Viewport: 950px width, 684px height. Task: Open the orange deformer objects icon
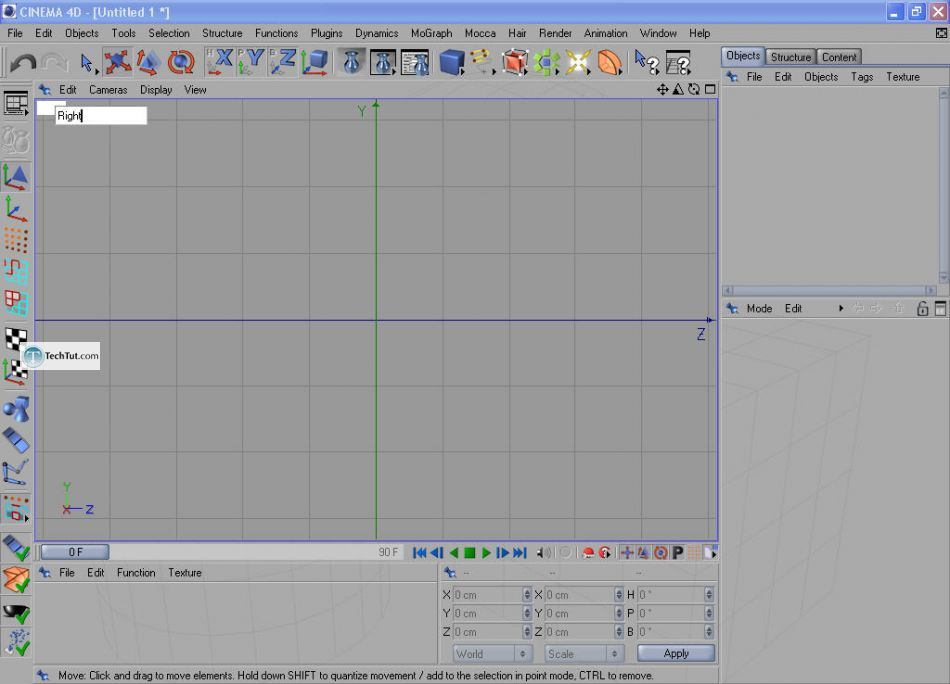point(610,62)
